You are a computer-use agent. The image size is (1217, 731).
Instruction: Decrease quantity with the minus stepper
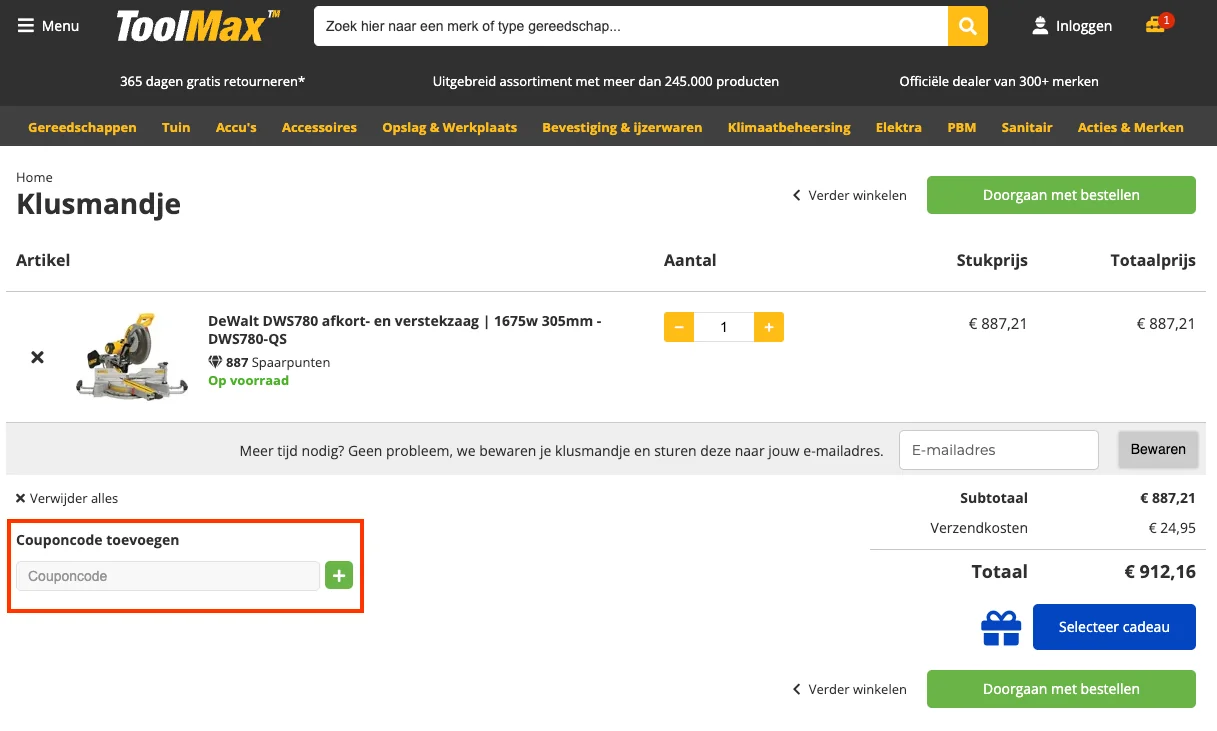coord(678,326)
